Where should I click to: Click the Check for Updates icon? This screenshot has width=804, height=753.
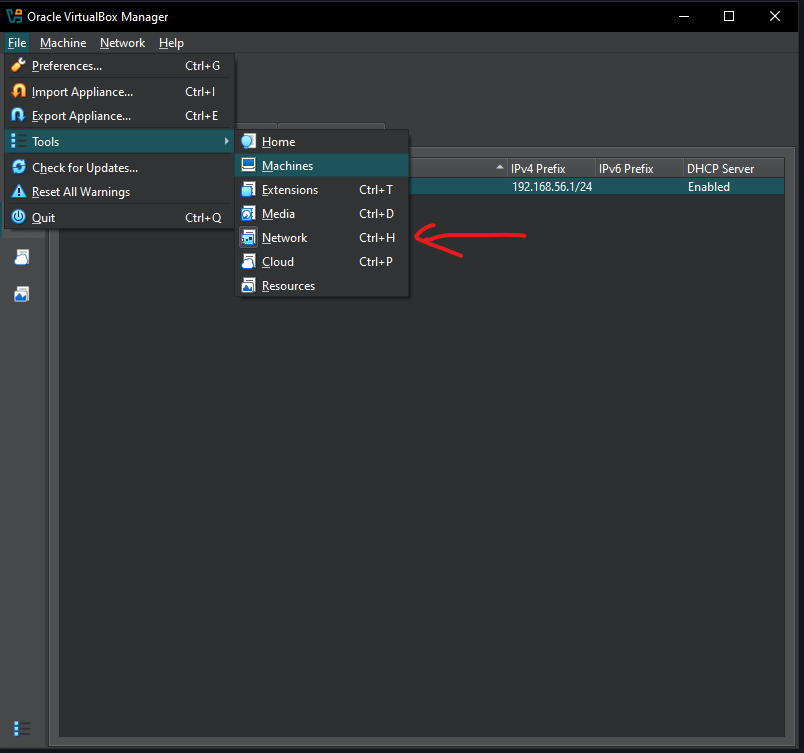tap(19, 167)
